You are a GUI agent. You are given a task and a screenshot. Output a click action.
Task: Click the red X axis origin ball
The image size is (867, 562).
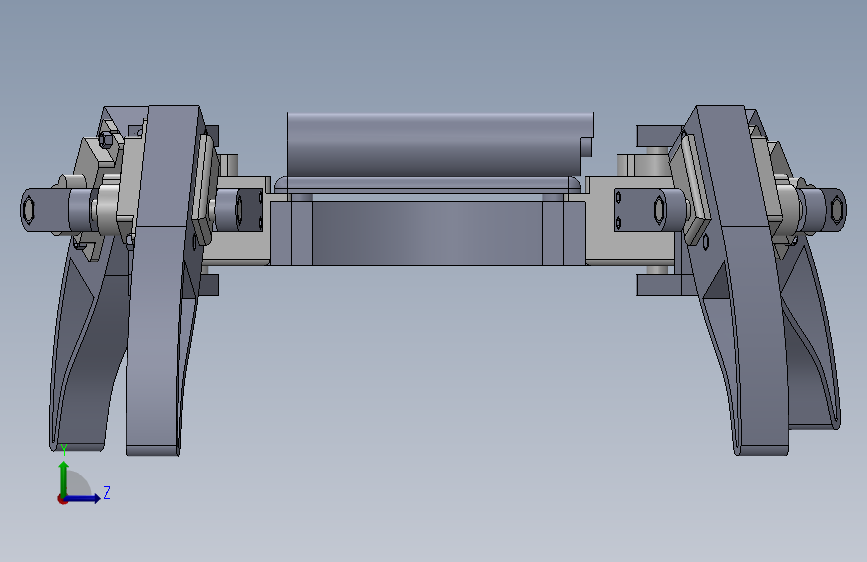pyautogui.click(x=62, y=499)
